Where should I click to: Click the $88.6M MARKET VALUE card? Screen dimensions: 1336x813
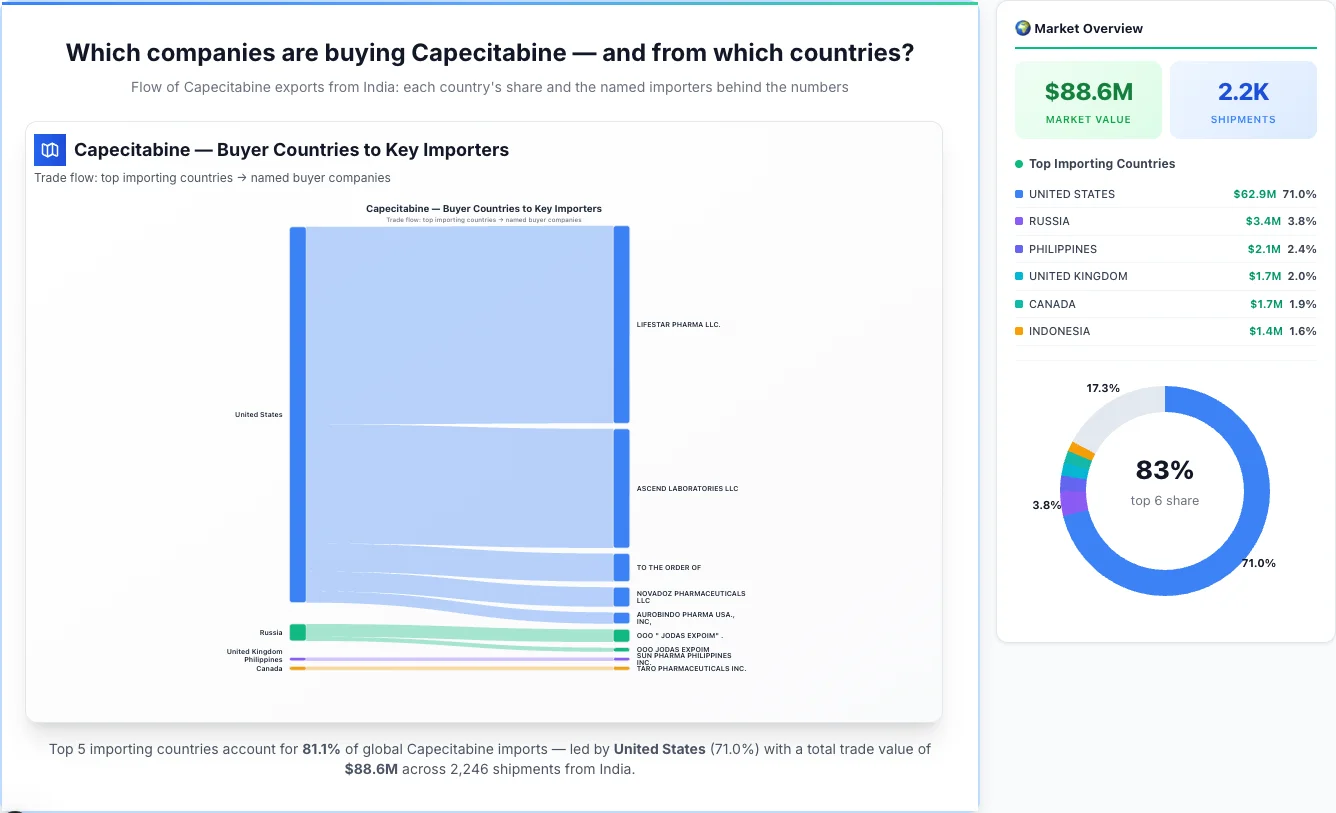1088,99
